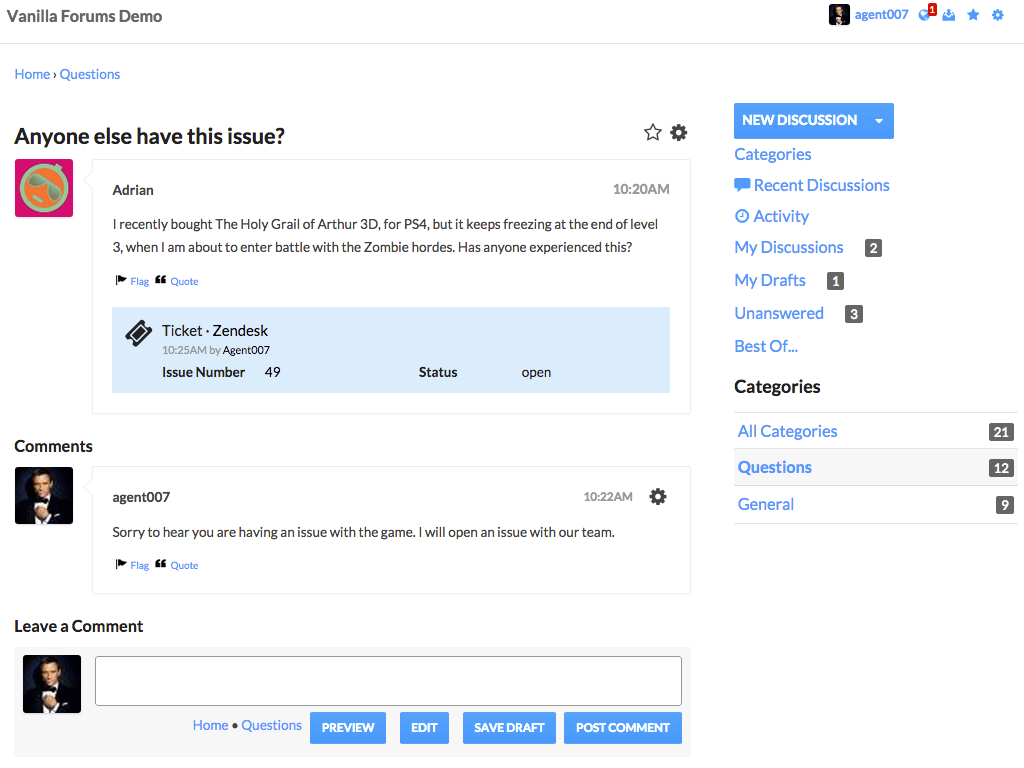Screen dimensions: 1024x768
Task: Focus the Leave a Comment text box
Action: (x=388, y=681)
